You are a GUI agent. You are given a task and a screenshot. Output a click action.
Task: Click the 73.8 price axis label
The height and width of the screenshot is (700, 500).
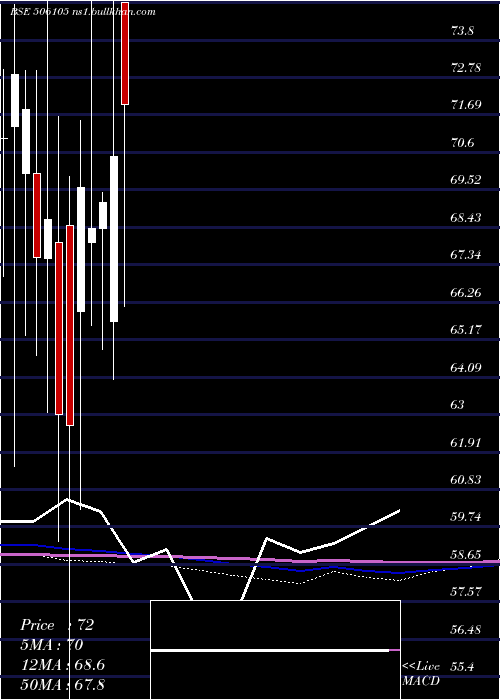coord(462,31)
